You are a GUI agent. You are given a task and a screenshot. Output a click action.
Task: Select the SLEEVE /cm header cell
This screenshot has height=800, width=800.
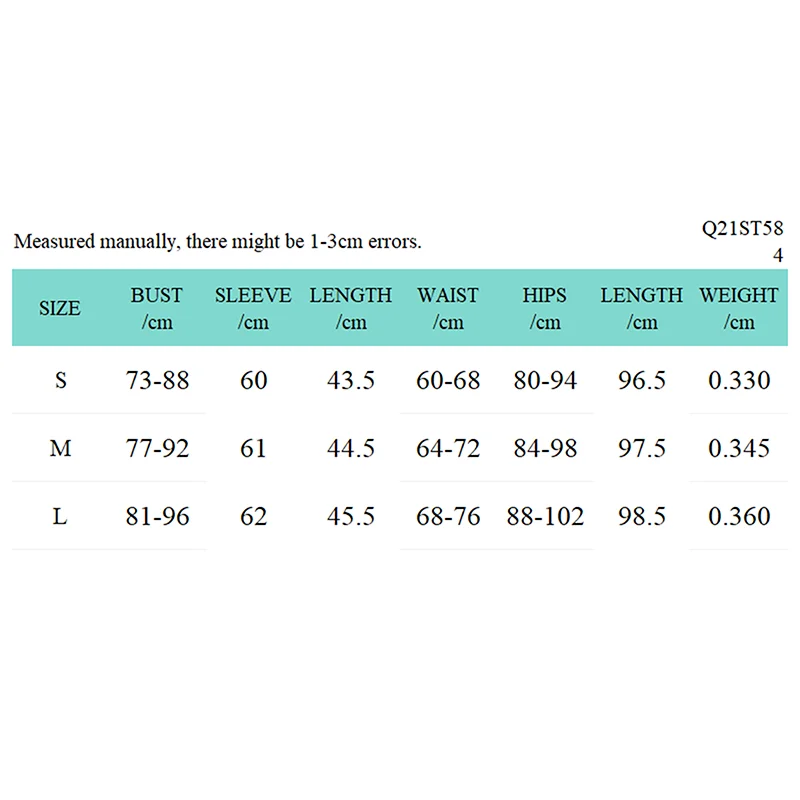click(253, 308)
